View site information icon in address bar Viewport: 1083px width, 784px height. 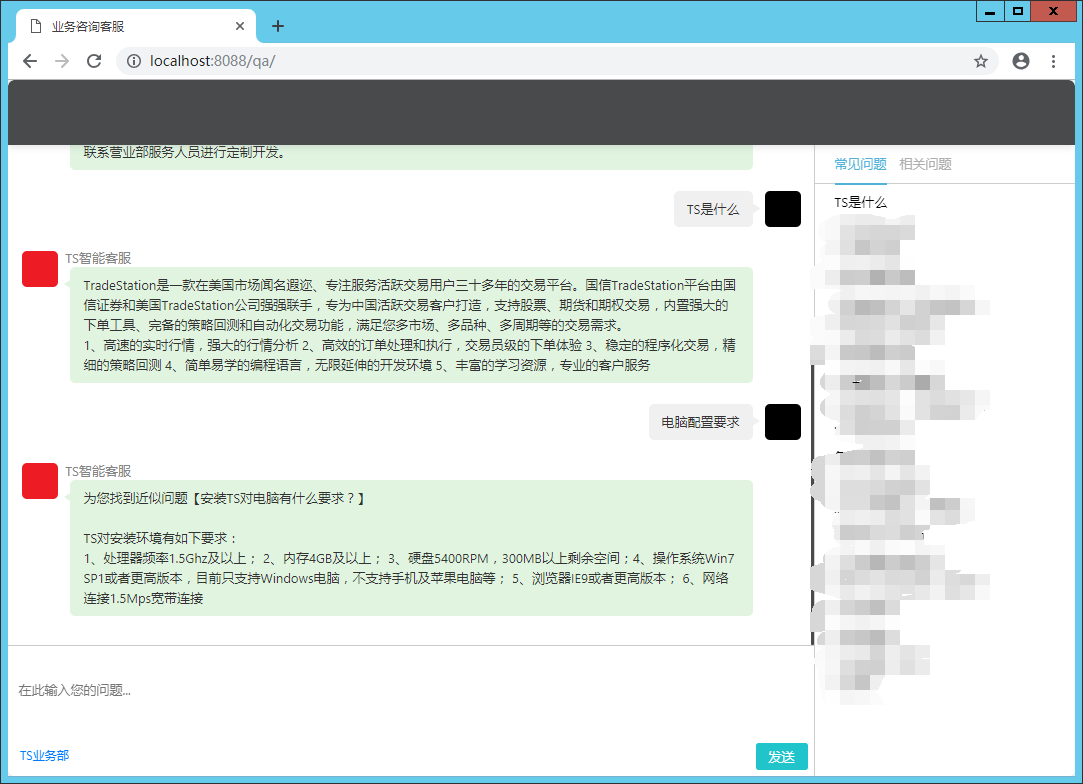[x=134, y=61]
